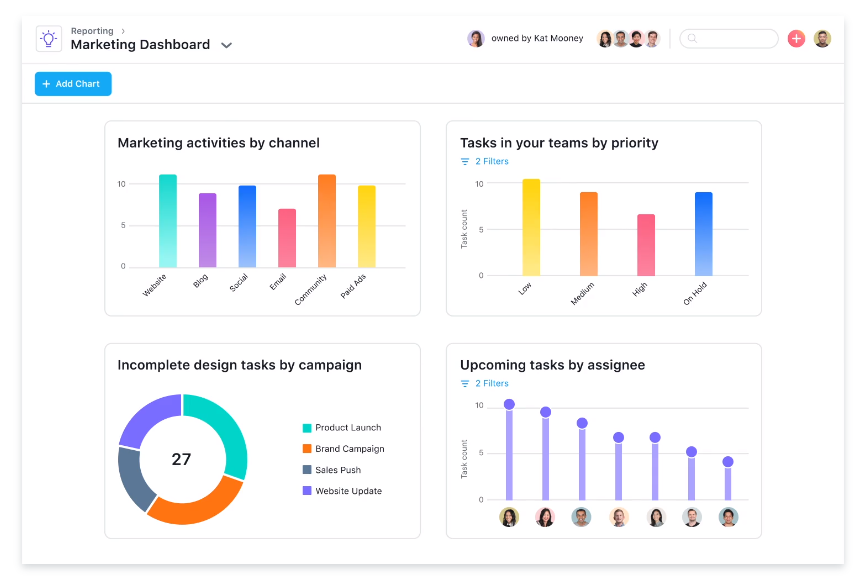Click Brand Campaign legend color swatch

coord(307,449)
